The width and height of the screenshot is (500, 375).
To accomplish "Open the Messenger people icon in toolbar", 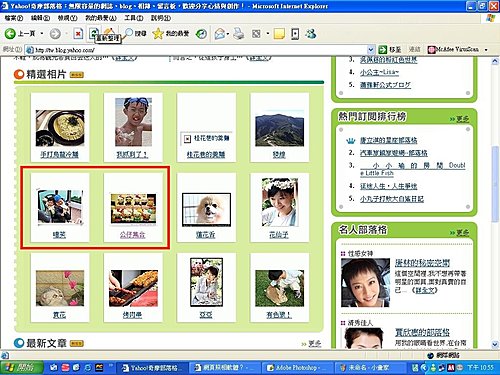I will pyautogui.click(x=310, y=34).
